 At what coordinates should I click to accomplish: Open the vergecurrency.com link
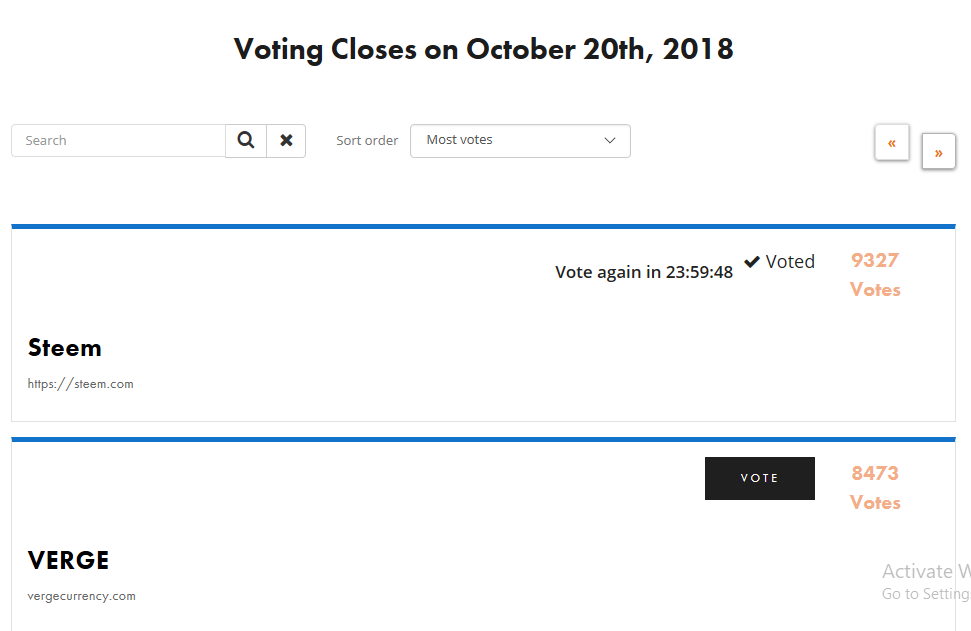81,596
